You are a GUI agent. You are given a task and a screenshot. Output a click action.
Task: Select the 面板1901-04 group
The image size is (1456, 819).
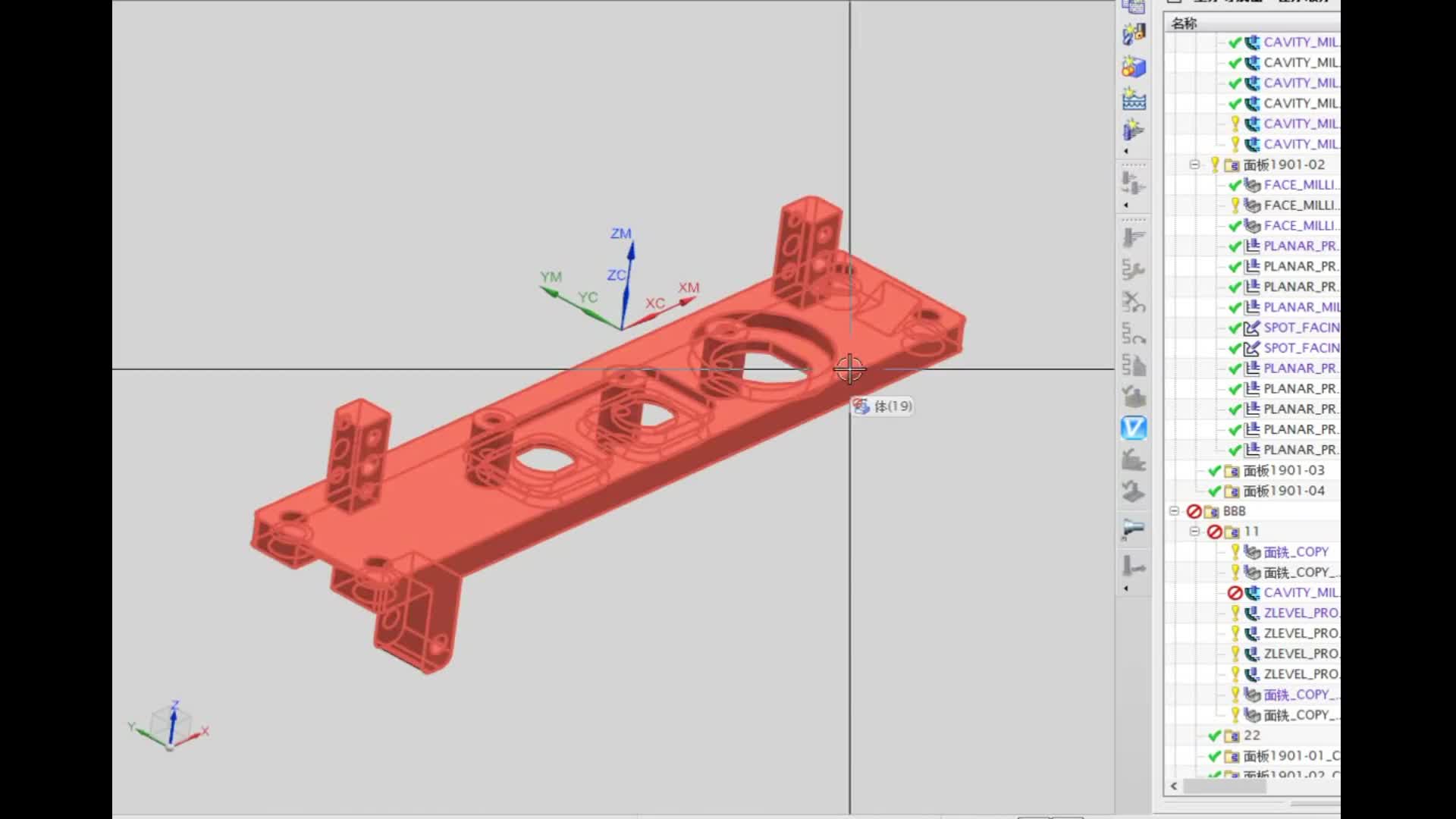[x=1284, y=491]
